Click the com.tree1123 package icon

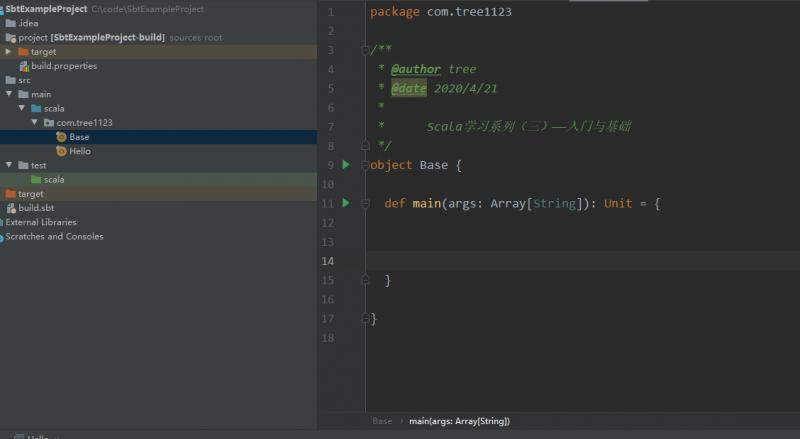(x=48, y=123)
